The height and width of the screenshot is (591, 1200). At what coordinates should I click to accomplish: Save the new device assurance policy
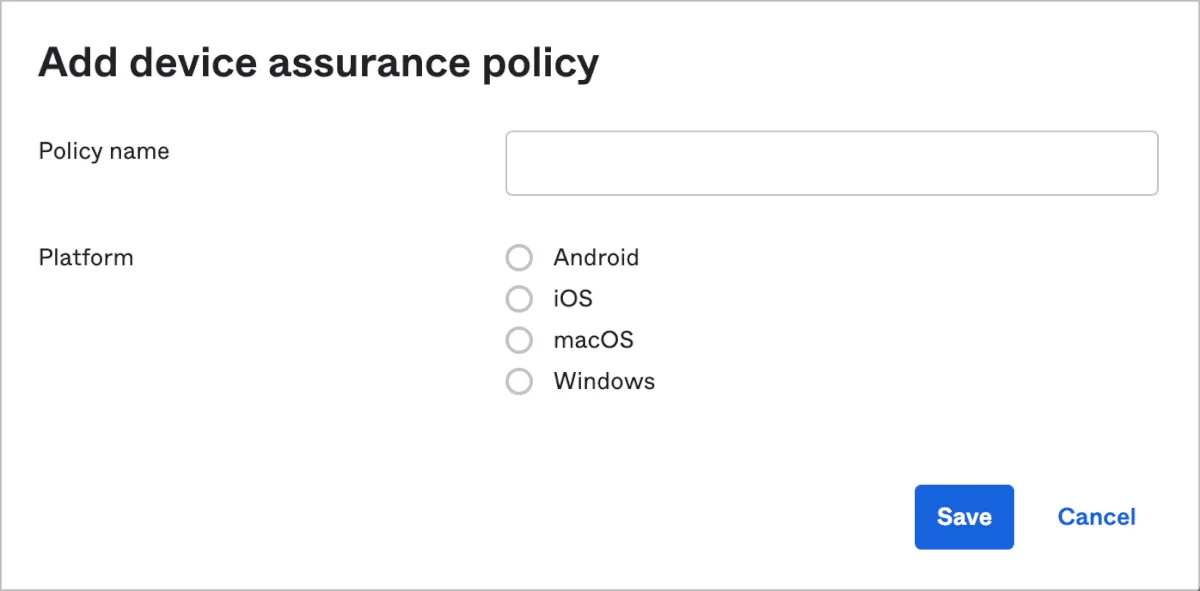(x=964, y=517)
